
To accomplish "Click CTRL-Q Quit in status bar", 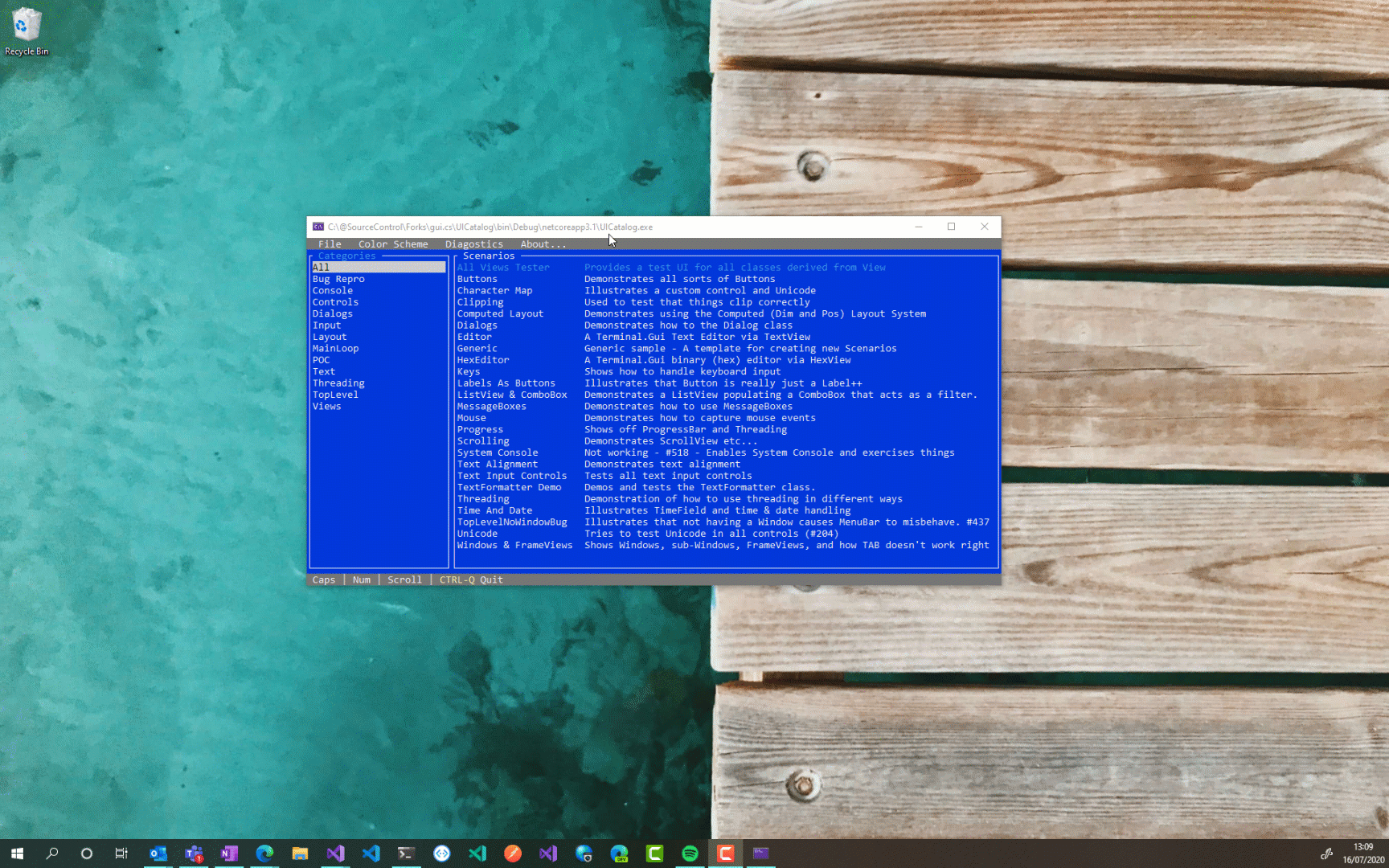I will point(471,579).
